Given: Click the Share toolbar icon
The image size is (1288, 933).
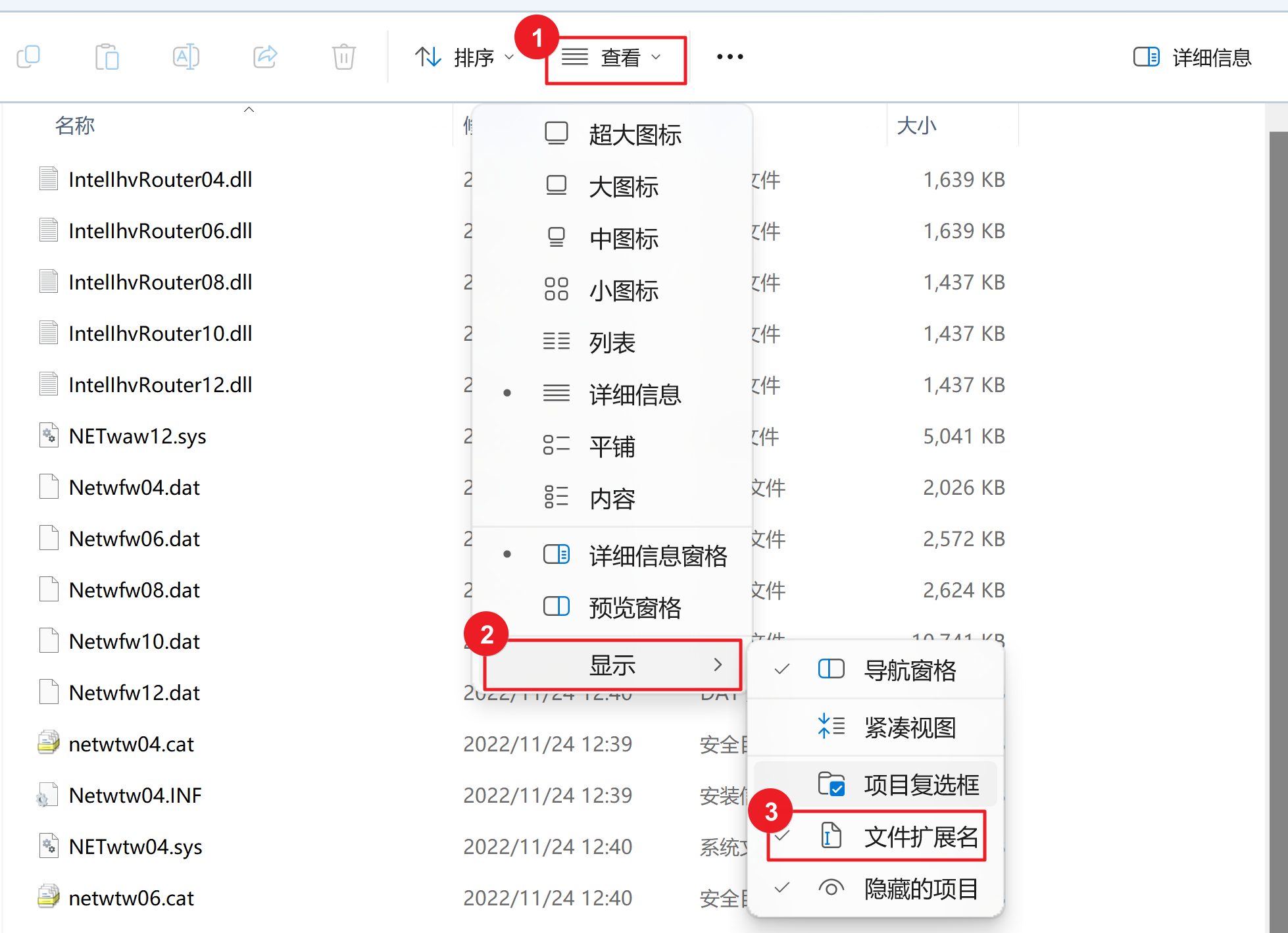Looking at the screenshot, I should click(x=265, y=57).
